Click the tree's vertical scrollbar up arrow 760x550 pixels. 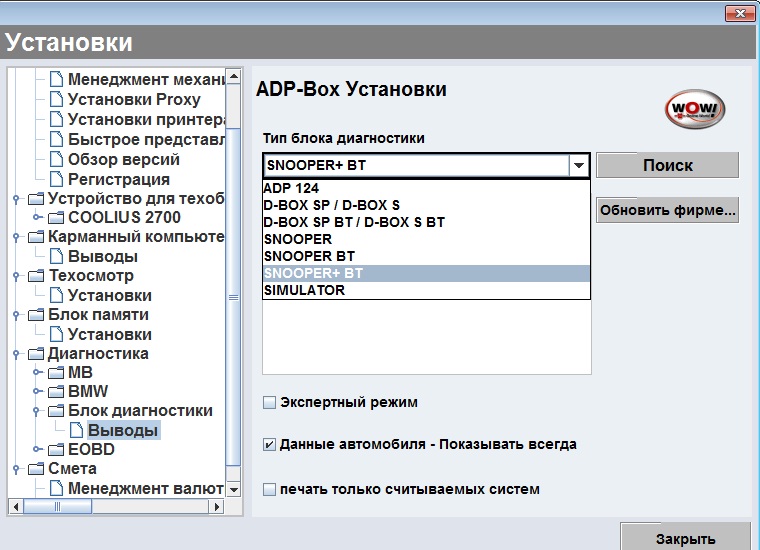coord(234,76)
